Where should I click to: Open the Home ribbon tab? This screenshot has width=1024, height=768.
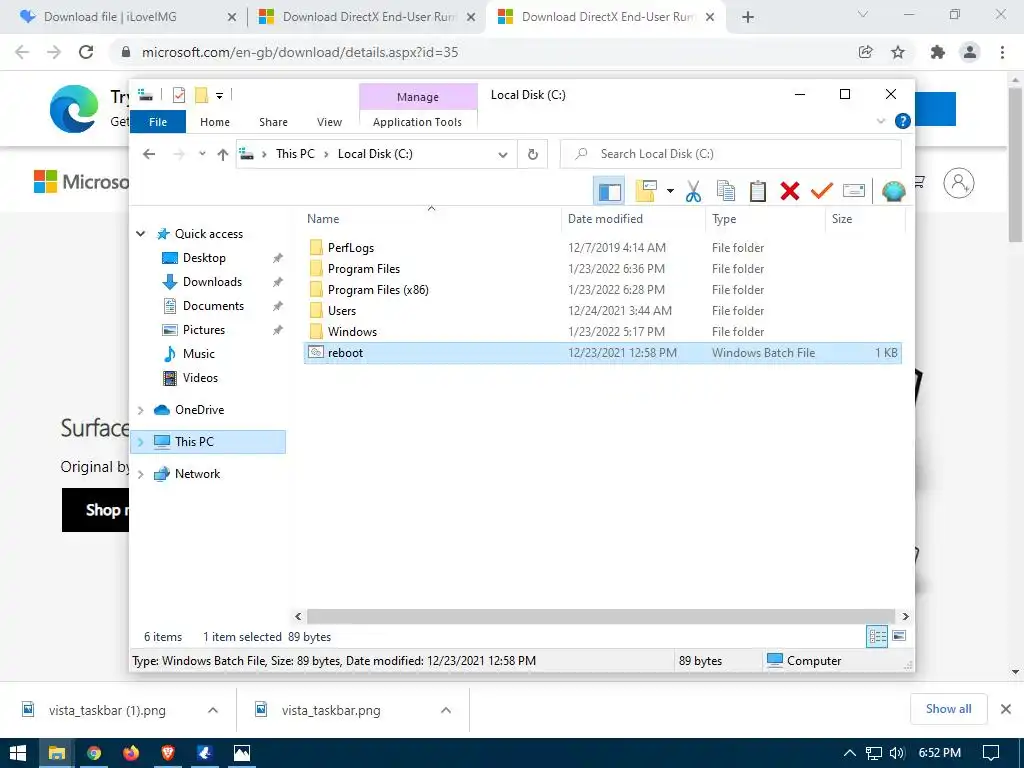click(215, 122)
